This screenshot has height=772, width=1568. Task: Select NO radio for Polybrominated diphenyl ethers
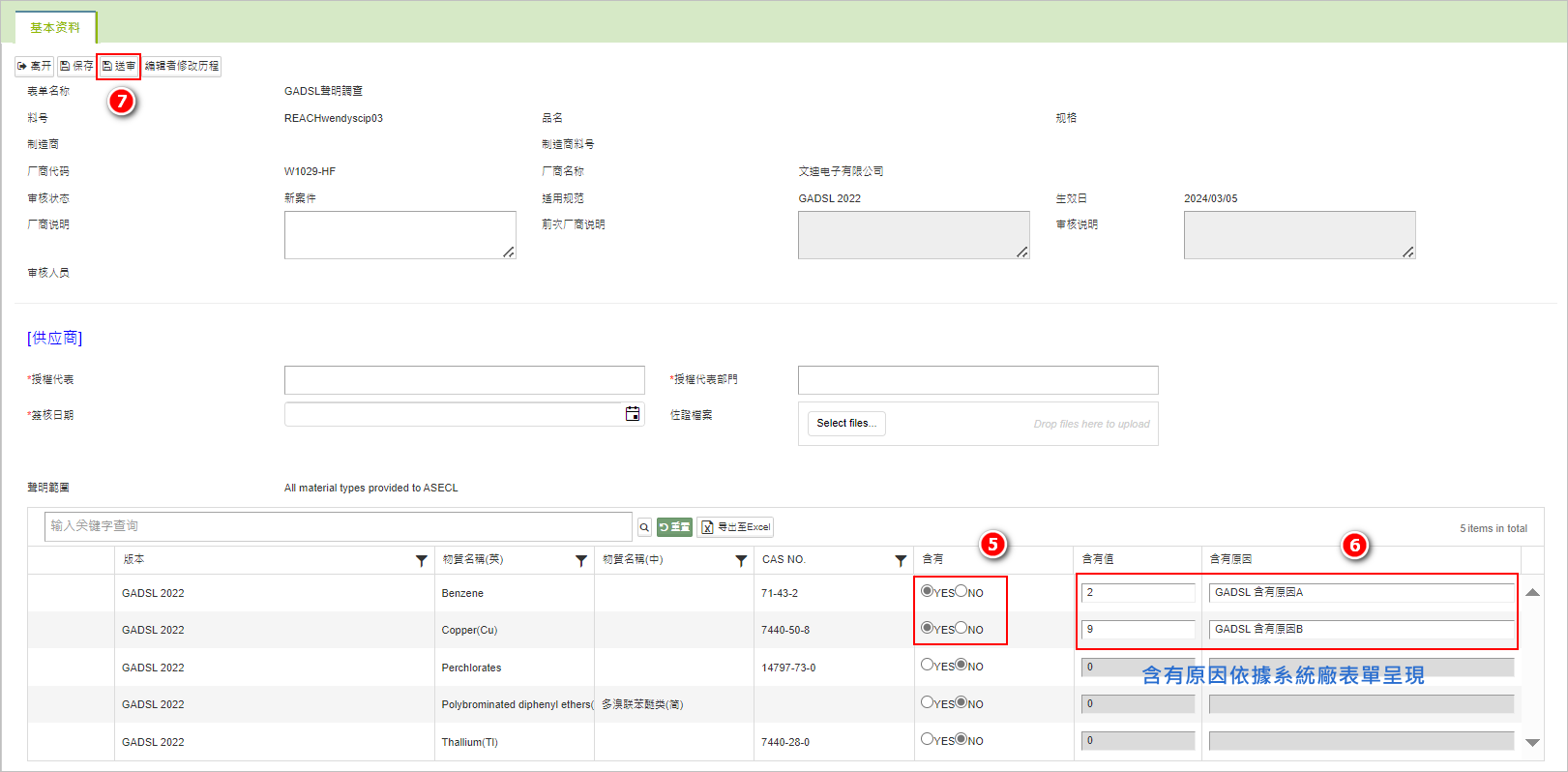tap(962, 702)
